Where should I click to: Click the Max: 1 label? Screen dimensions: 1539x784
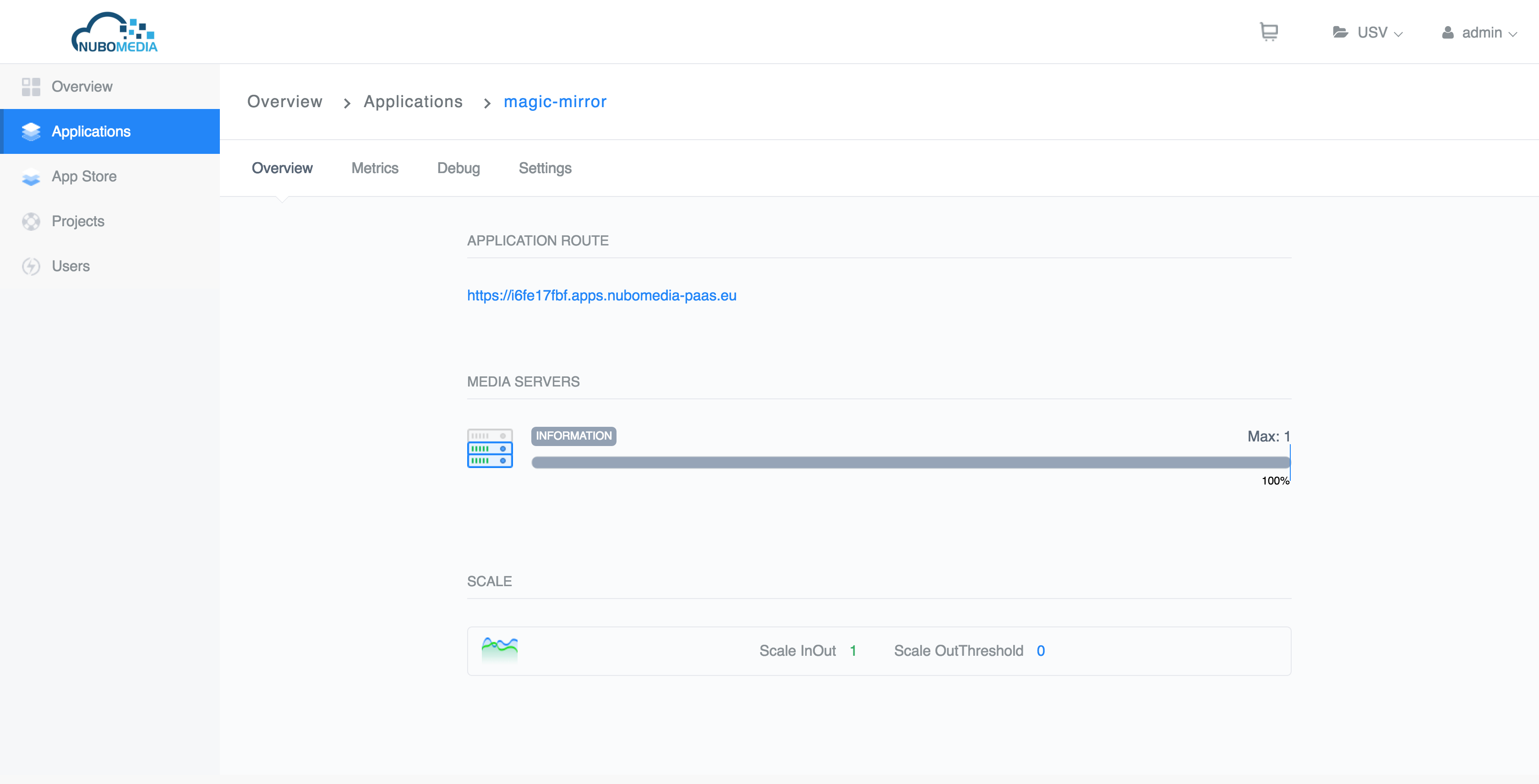1268,436
